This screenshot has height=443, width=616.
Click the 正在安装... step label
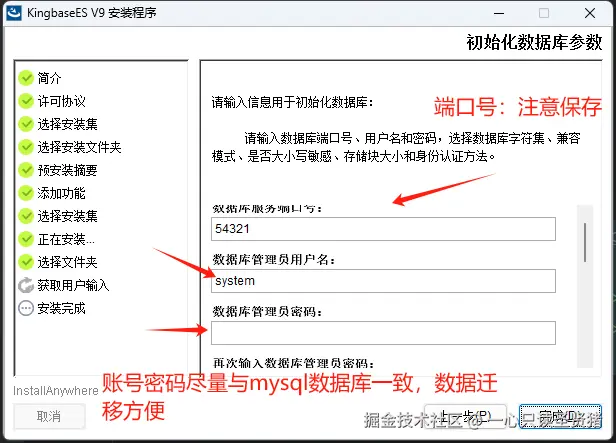(x=66, y=239)
